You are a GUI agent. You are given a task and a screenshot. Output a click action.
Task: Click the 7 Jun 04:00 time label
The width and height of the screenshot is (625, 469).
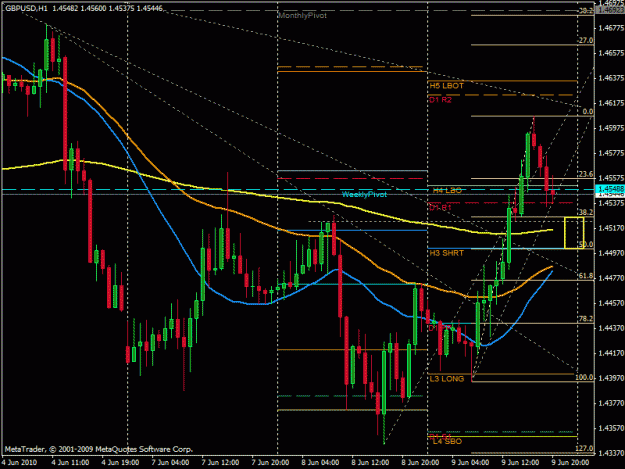pyautogui.click(x=170, y=463)
